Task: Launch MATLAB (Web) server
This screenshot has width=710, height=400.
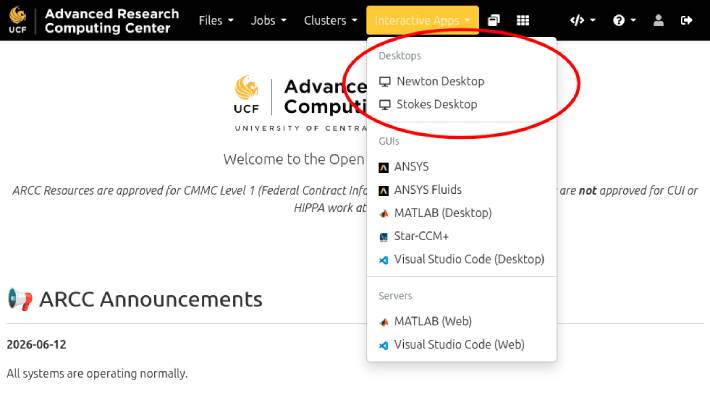Action: click(x=461, y=321)
